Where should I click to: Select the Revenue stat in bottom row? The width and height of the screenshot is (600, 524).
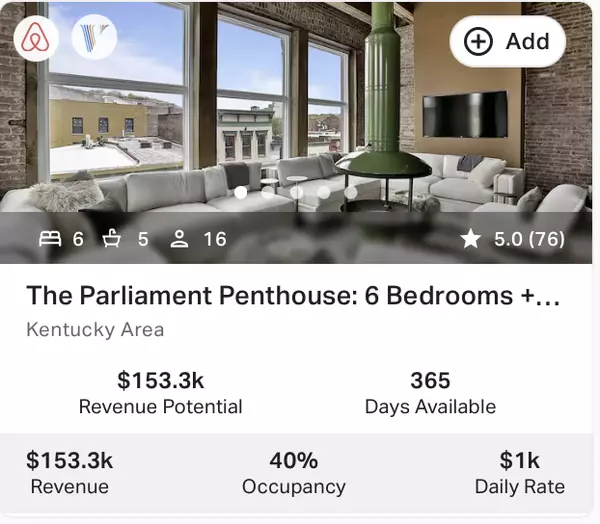[69, 473]
